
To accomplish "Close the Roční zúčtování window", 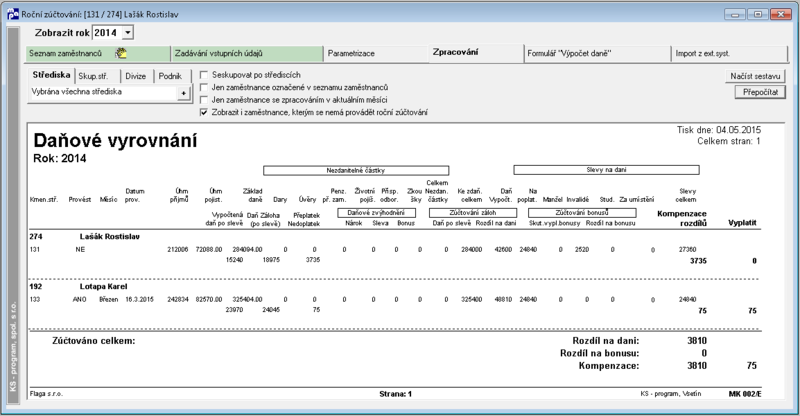I will [781, 14].
